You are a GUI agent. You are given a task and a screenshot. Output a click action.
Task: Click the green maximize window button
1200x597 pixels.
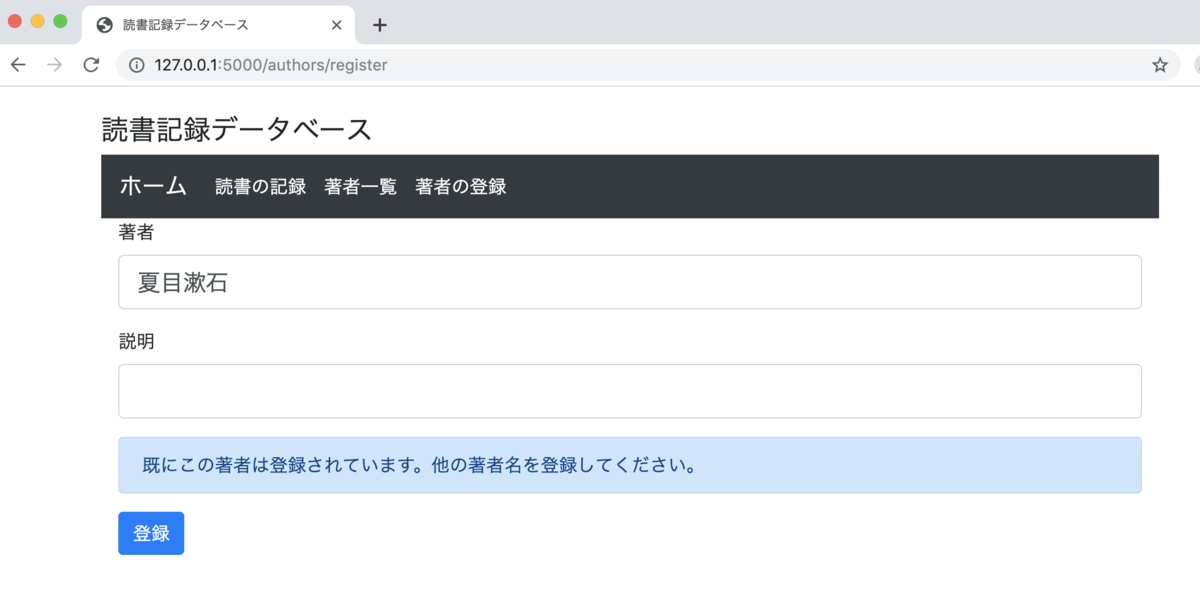(60, 21)
